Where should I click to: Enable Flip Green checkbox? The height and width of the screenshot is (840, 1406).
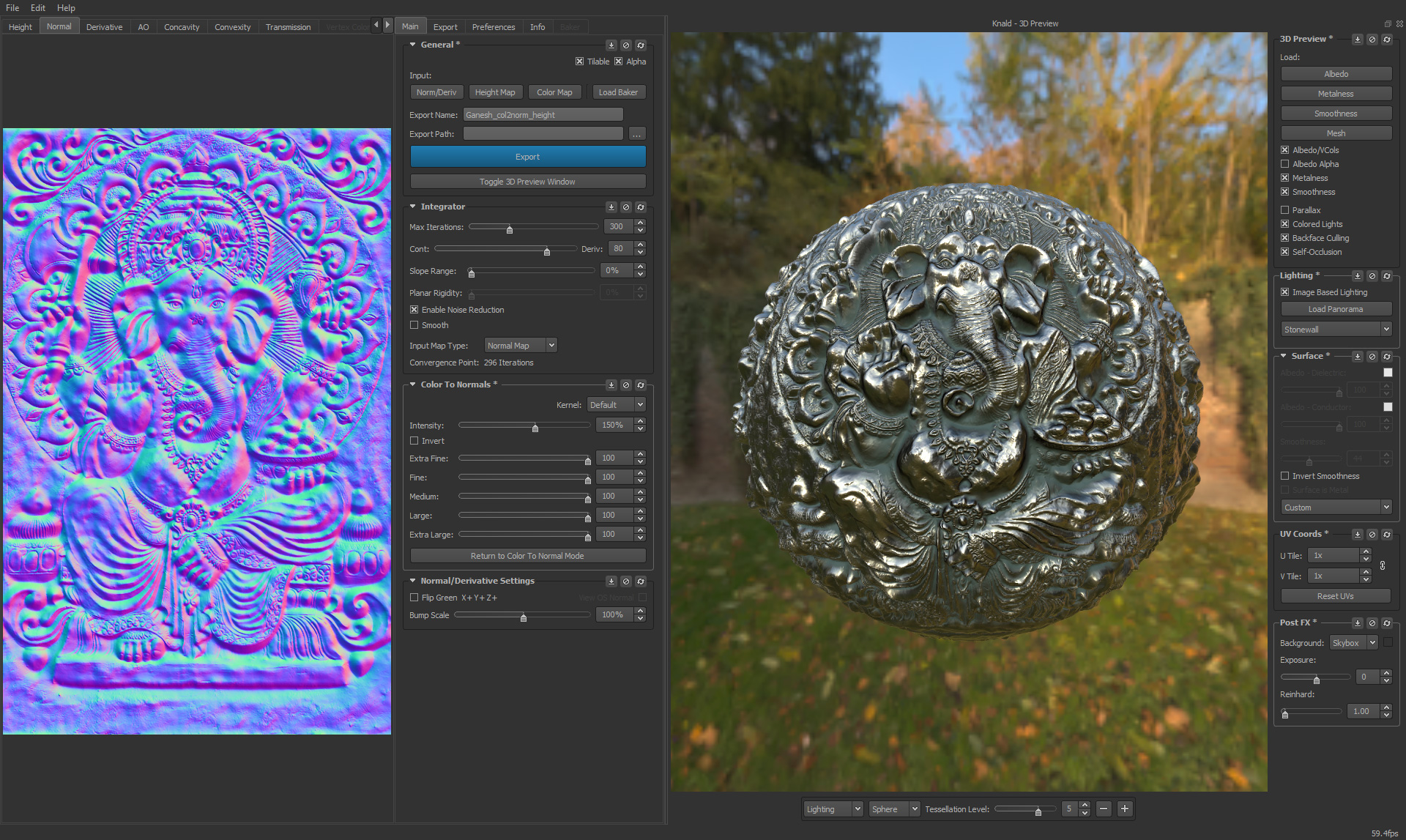(414, 598)
